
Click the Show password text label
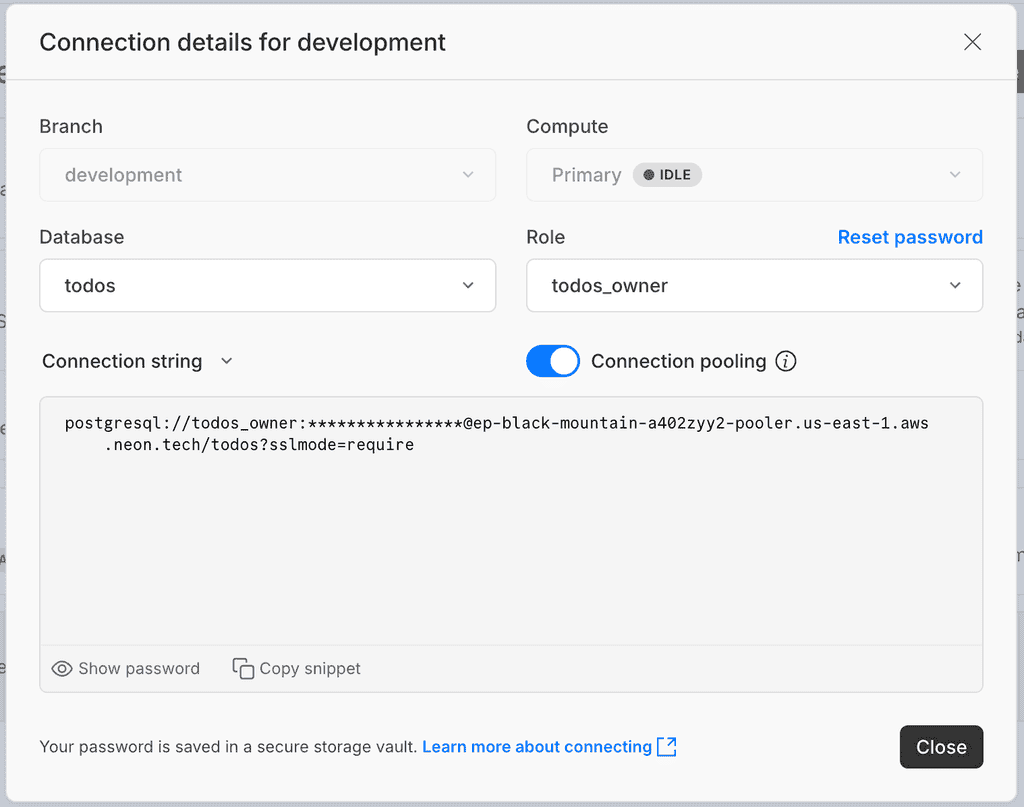[x=139, y=669]
